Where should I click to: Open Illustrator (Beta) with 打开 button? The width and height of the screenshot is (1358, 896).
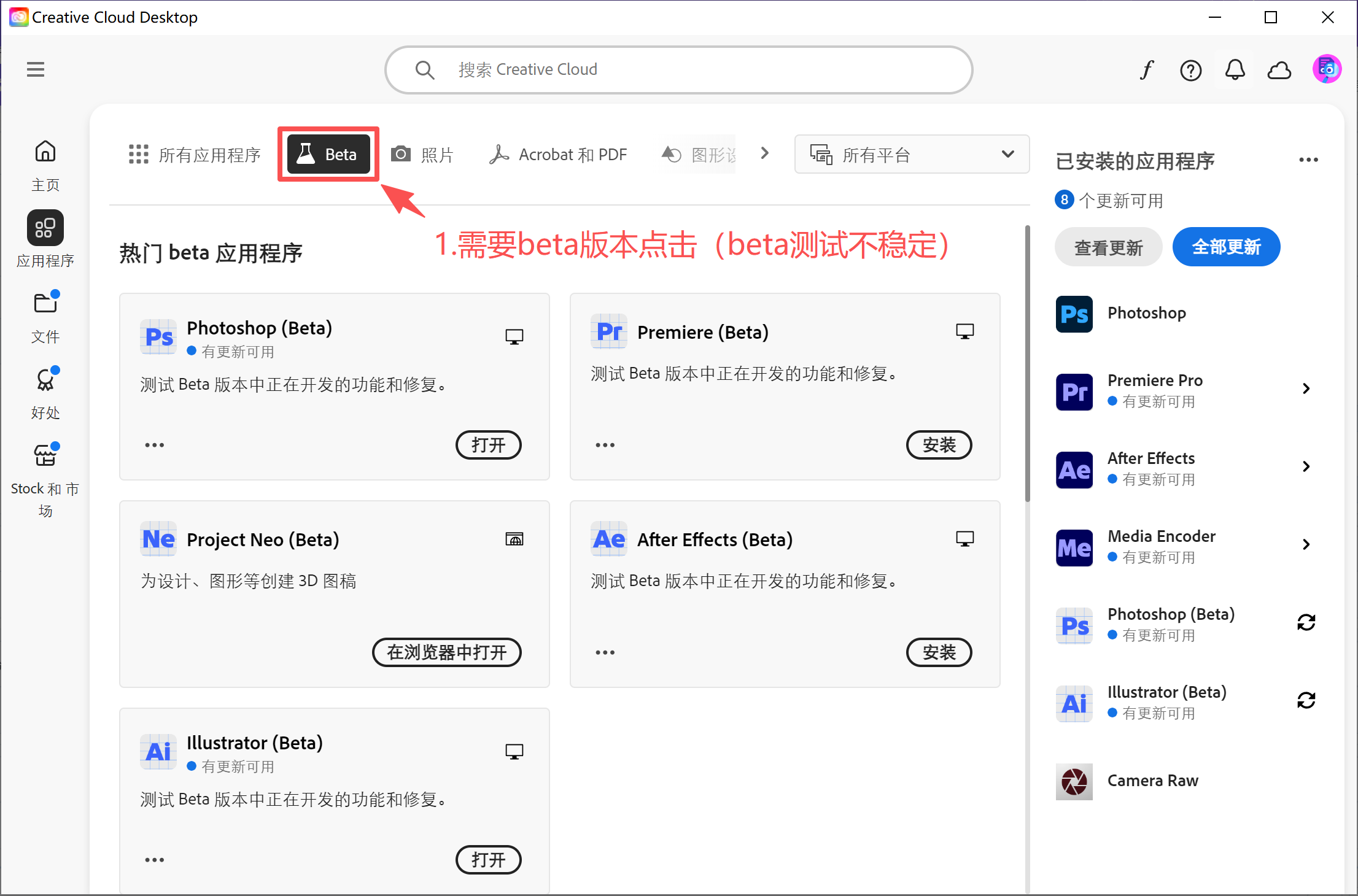point(488,860)
